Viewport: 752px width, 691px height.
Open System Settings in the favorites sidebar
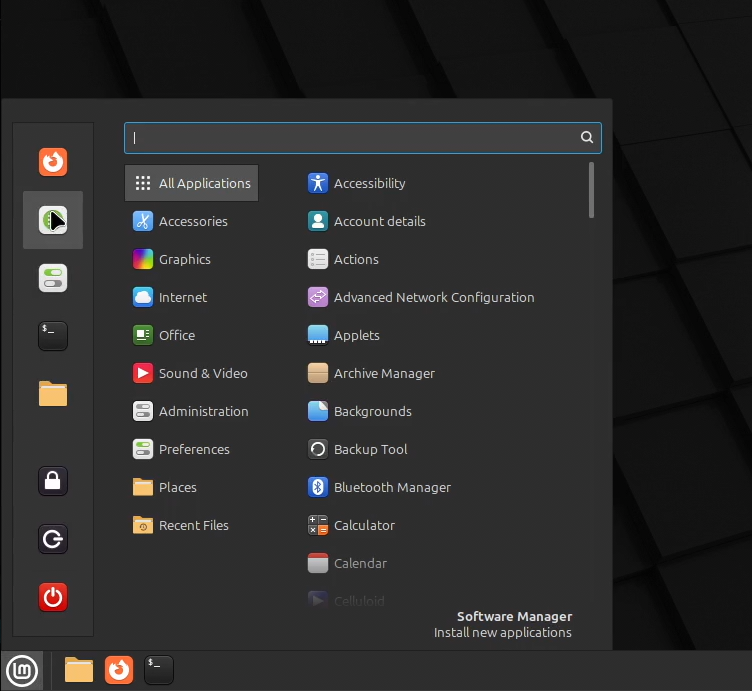tap(53, 278)
